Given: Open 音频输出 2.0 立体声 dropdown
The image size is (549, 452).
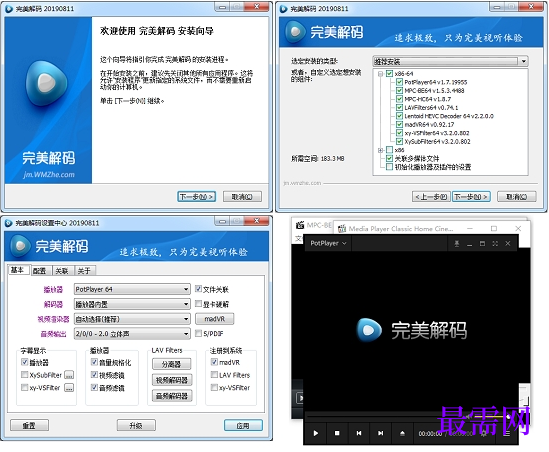Looking at the screenshot, I should click(132, 333).
